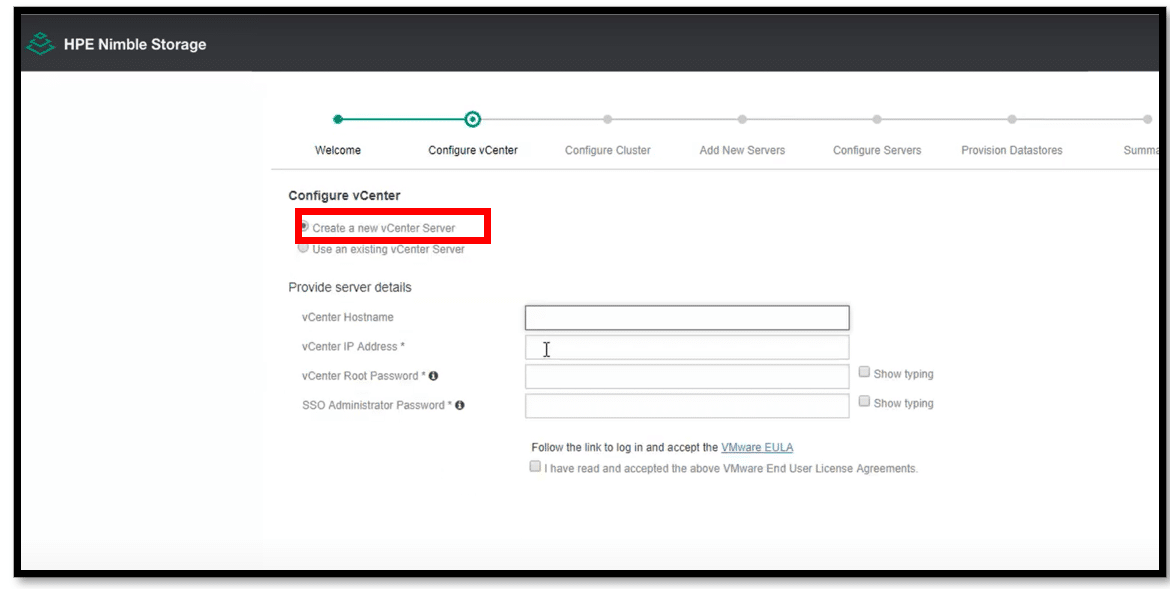Click the HPE Nimble Storage title text

pos(135,44)
